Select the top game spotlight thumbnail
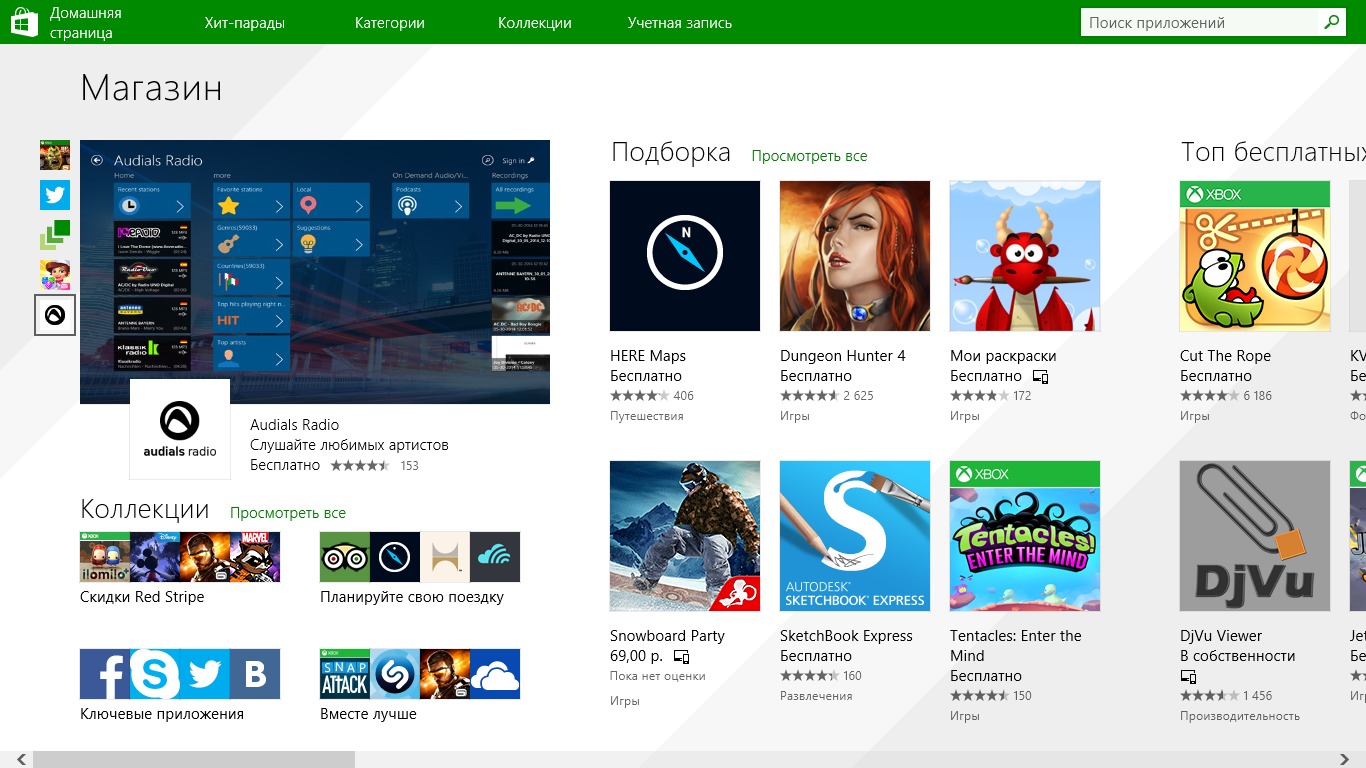The image size is (1366, 768). (x=55, y=155)
